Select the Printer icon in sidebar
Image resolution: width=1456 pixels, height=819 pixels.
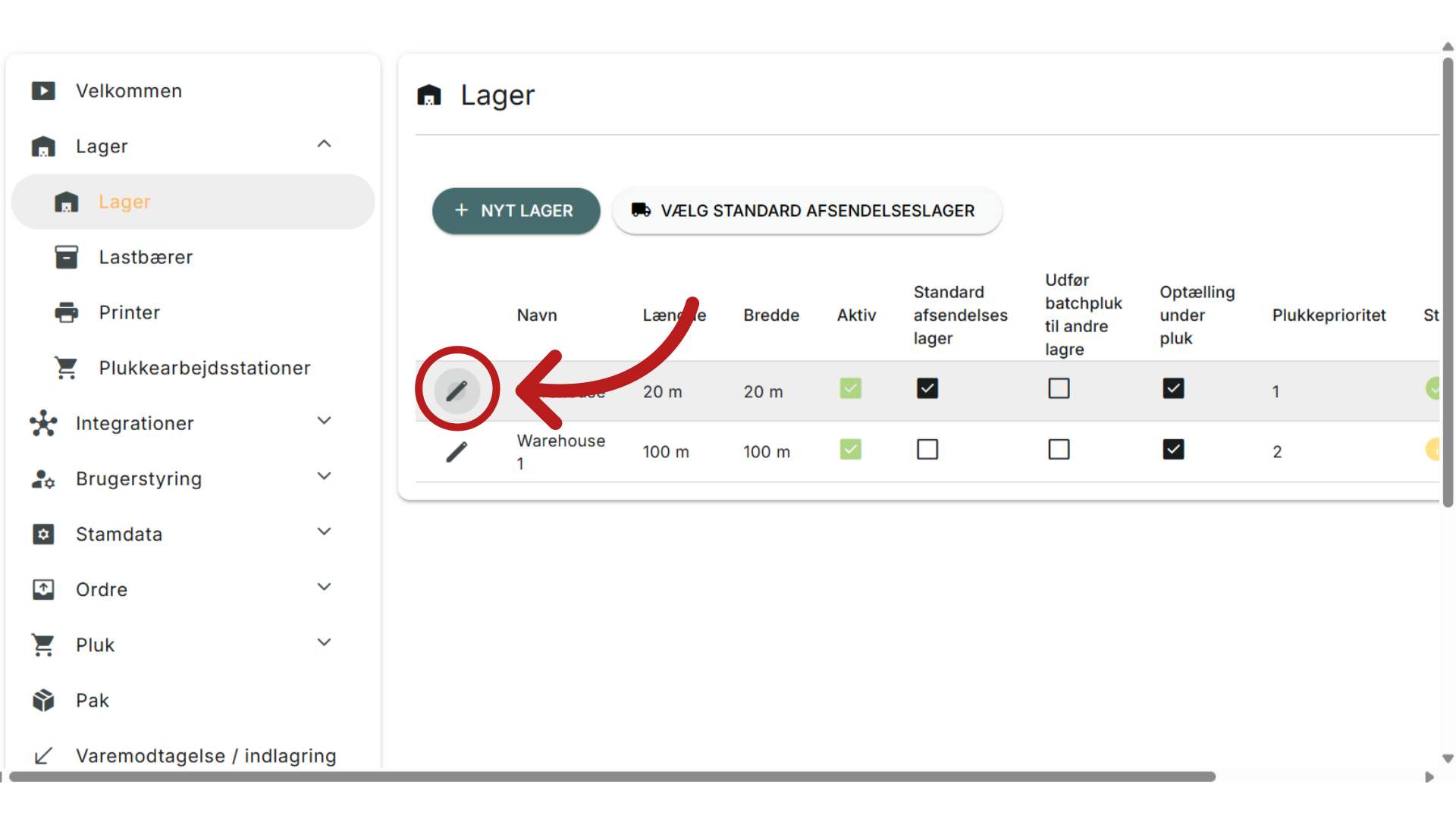pos(67,312)
